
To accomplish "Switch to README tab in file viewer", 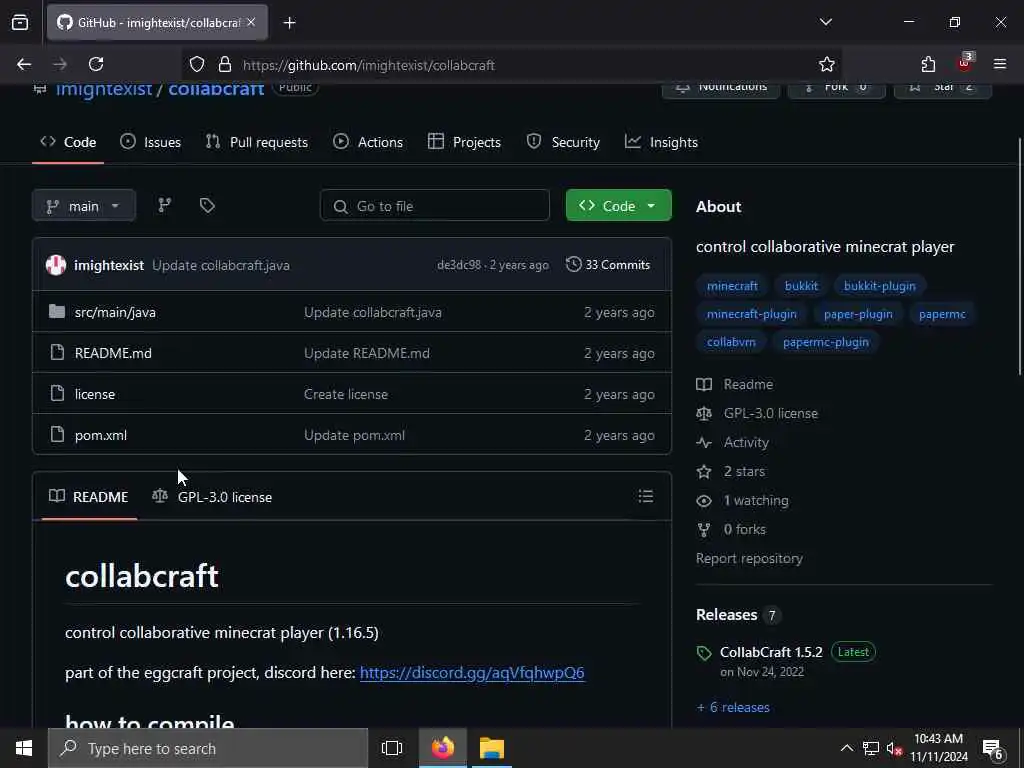I will [x=89, y=496].
